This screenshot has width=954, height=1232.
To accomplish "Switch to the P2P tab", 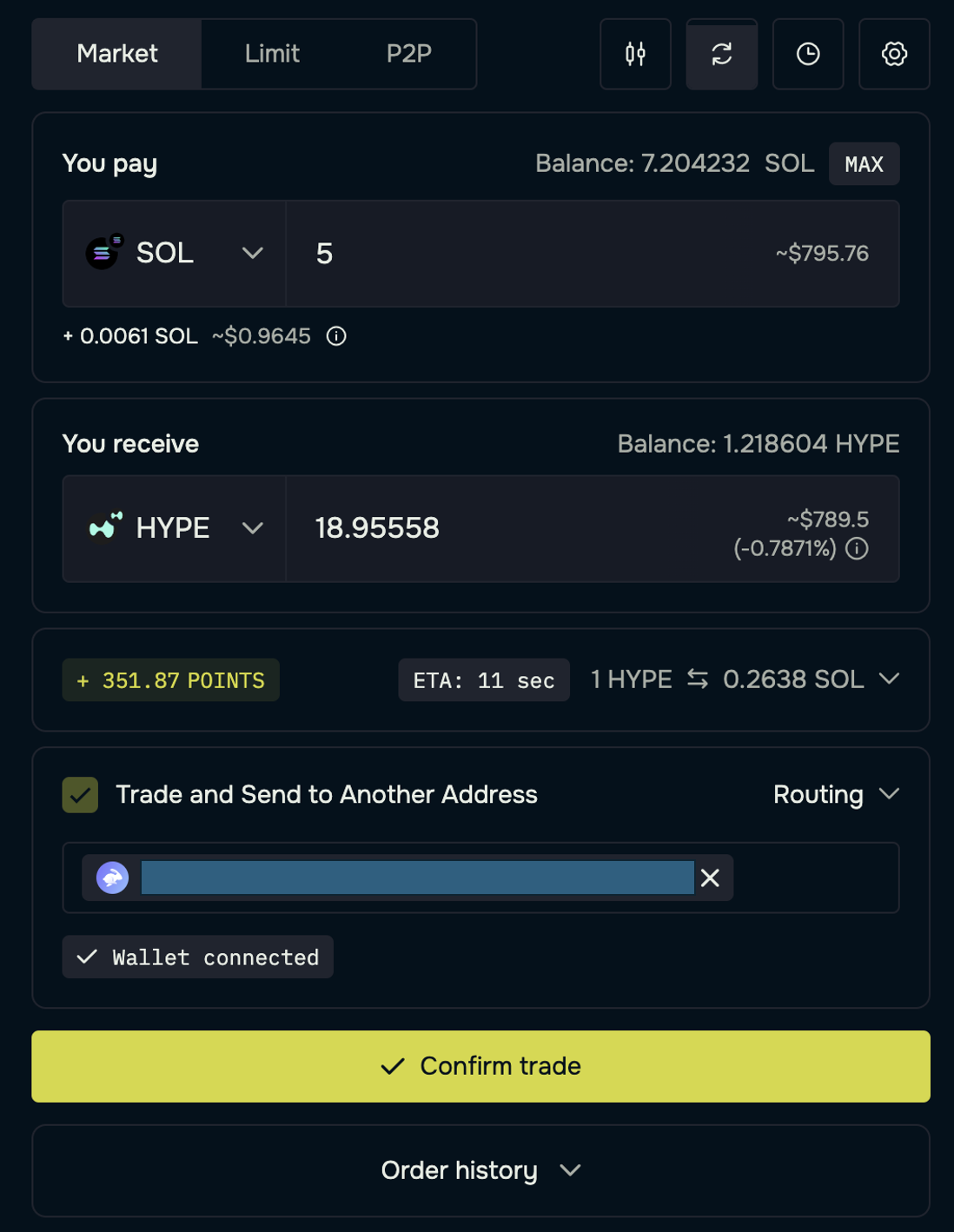I will (408, 54).
